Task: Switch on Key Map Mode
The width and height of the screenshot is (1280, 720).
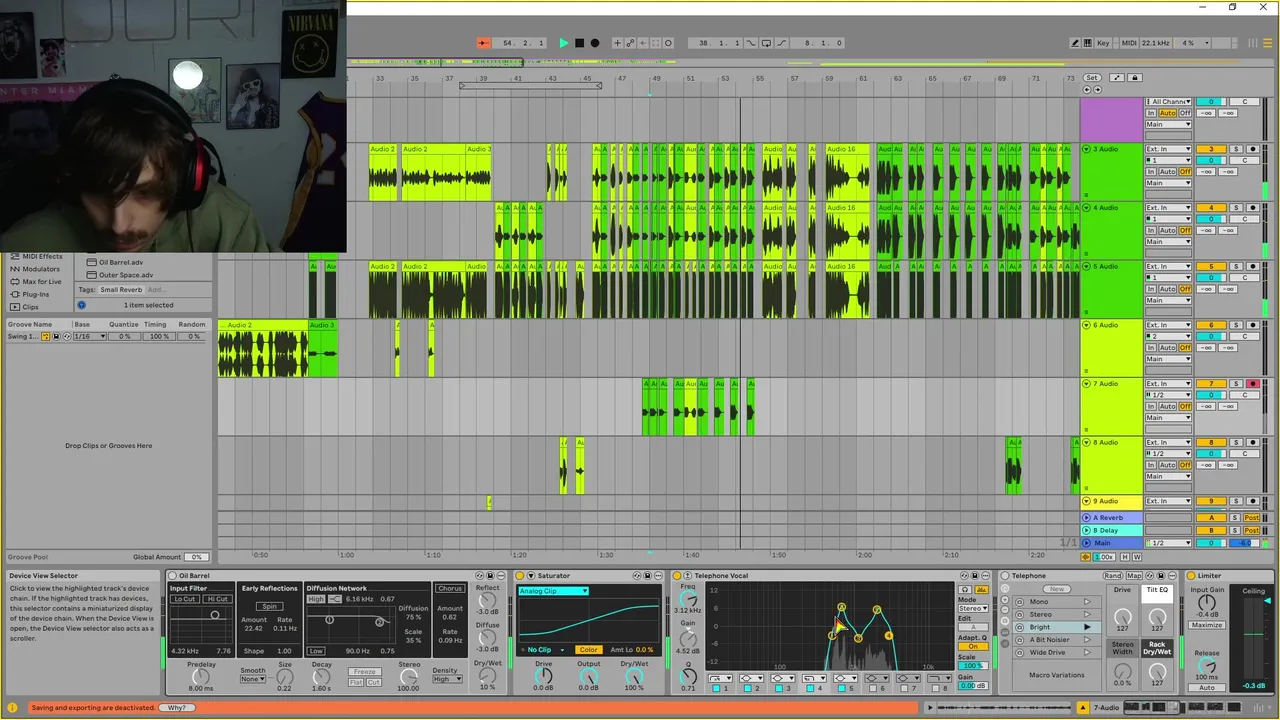Action: 1103,43
